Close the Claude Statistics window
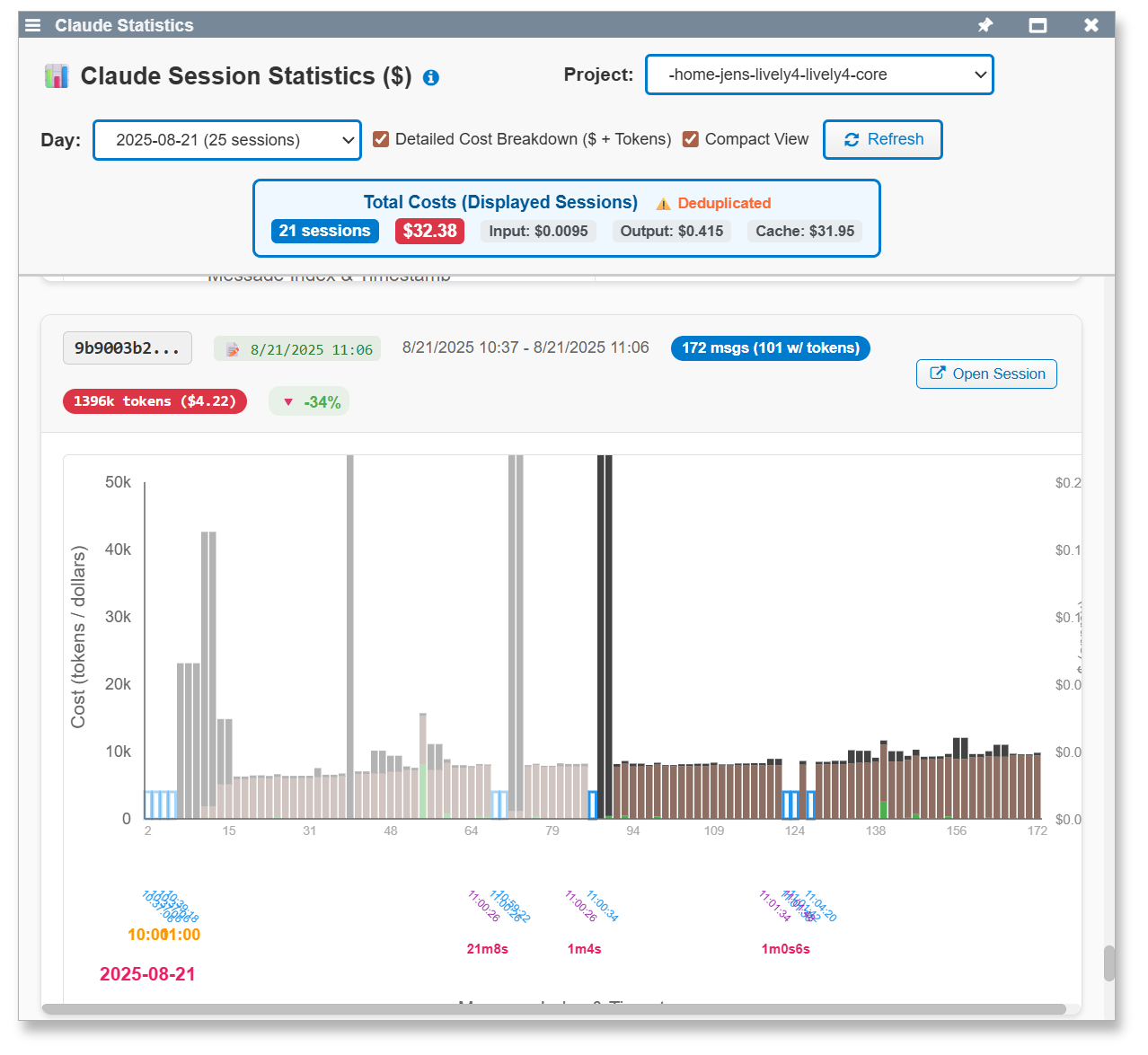The height and width of the screenshot is (1055, 1148). [1091, 25]
